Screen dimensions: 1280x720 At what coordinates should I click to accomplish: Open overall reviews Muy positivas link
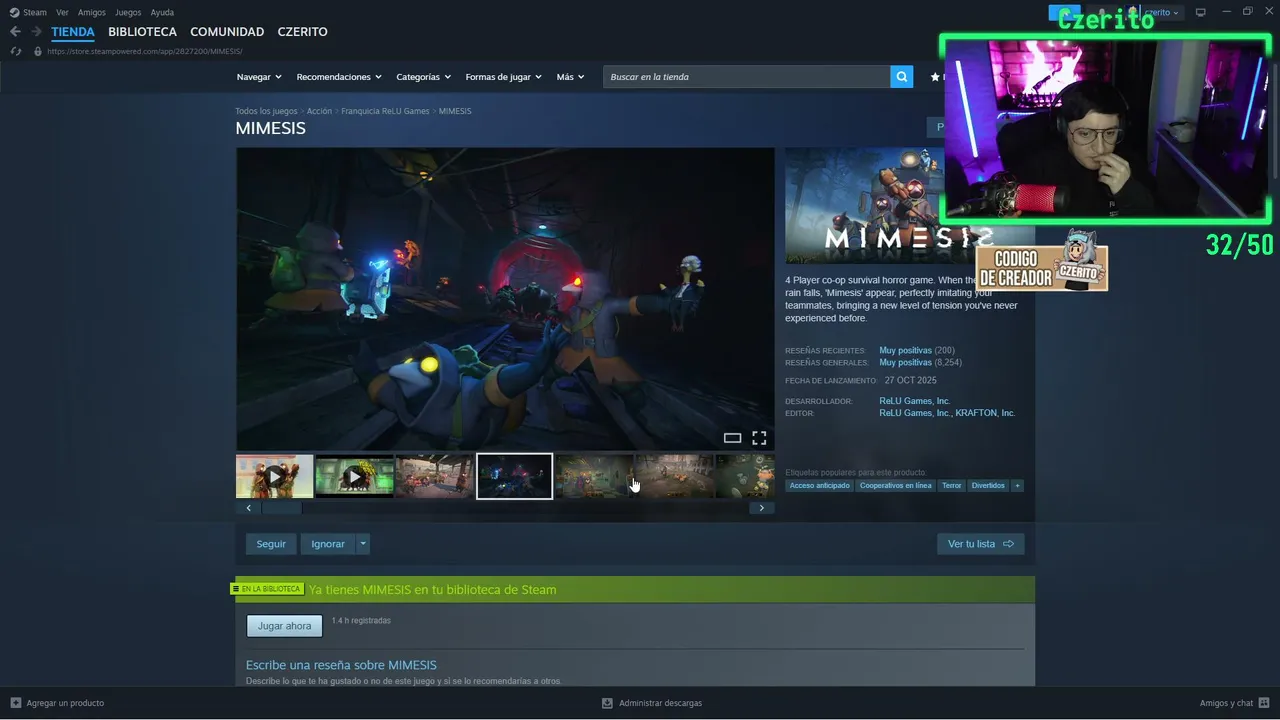(905, 363)
